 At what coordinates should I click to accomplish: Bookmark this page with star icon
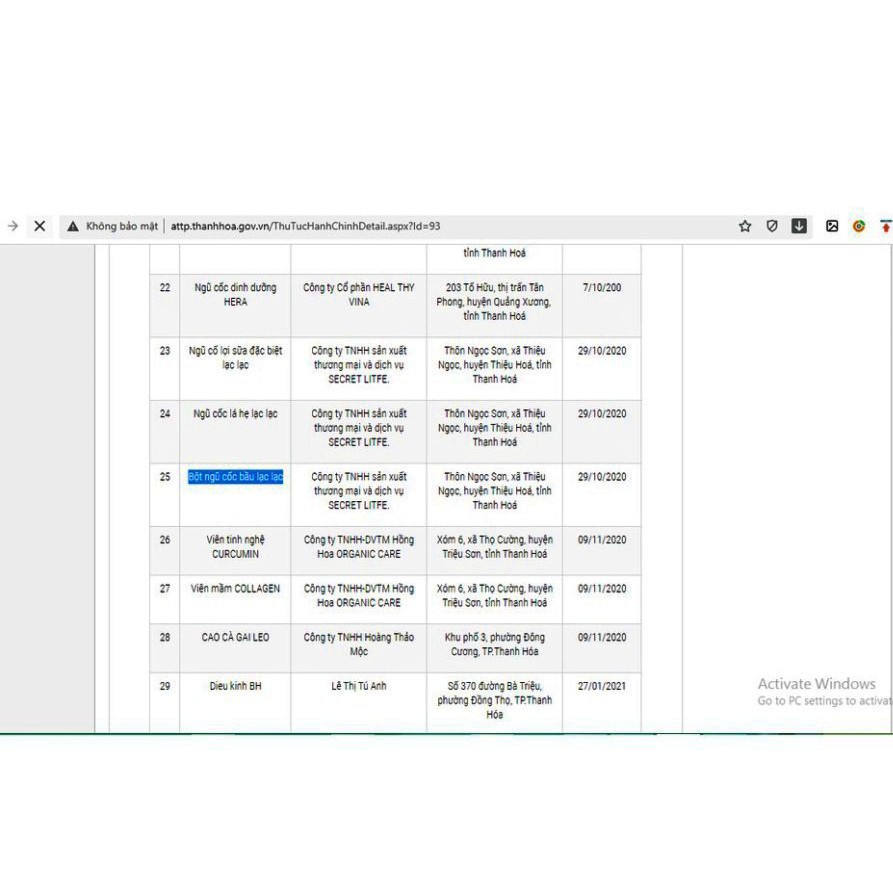tap(745, 226)
